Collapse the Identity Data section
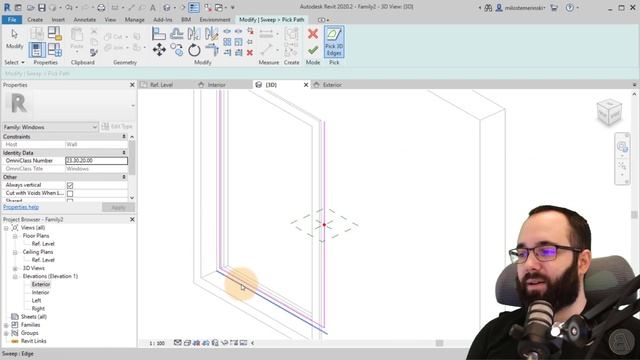 124,153
